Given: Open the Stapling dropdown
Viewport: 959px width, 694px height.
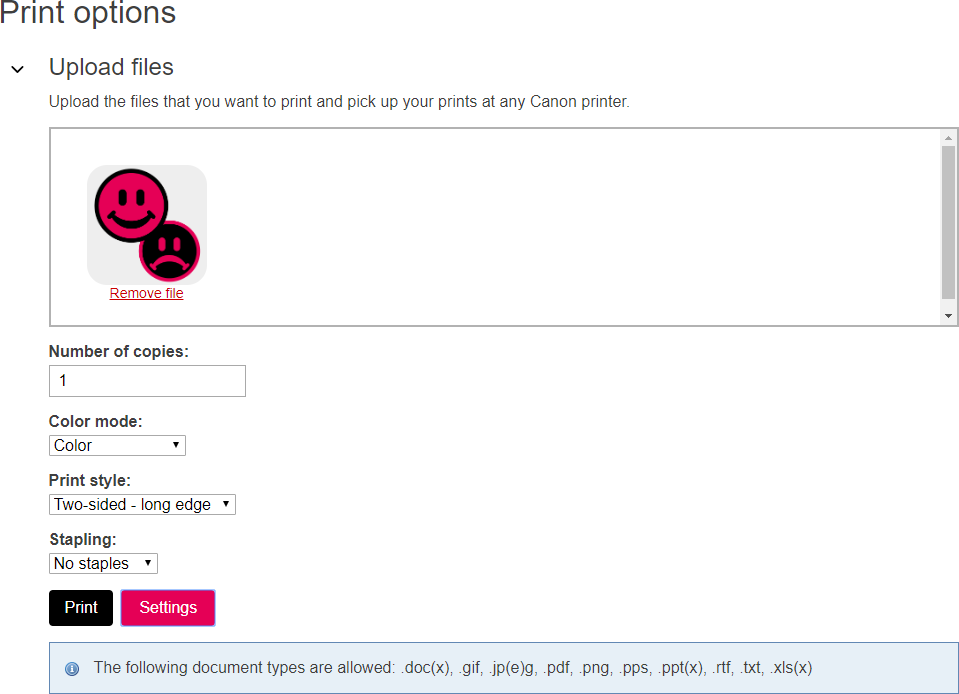Looking at the screenshot, I should point(103,563).
